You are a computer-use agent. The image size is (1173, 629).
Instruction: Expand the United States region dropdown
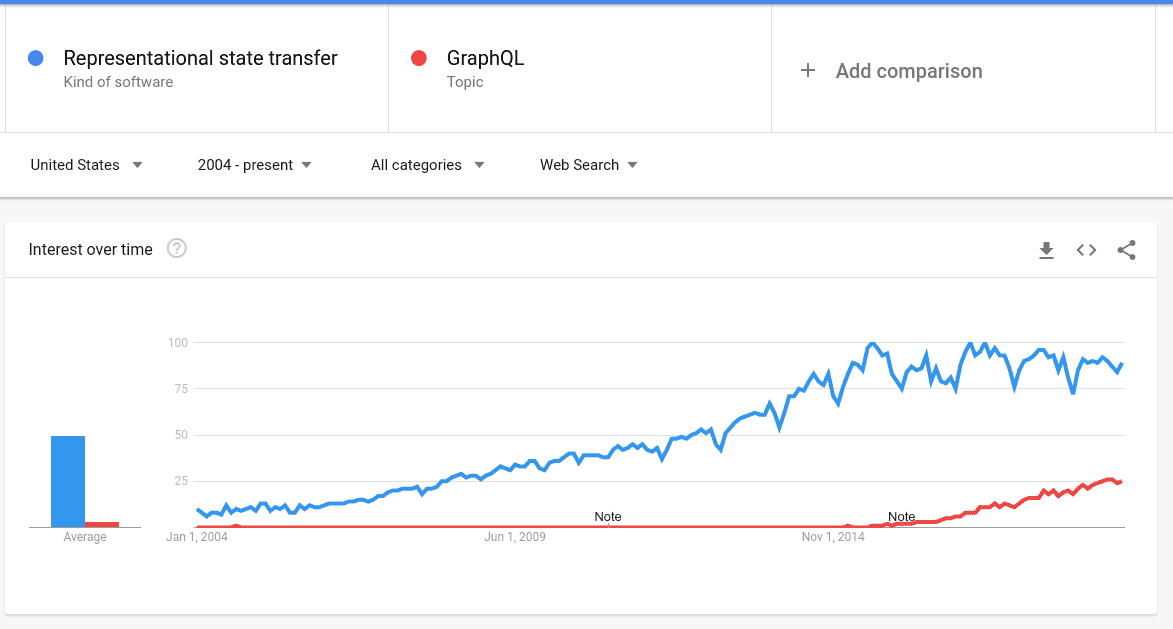click(86, 165)
